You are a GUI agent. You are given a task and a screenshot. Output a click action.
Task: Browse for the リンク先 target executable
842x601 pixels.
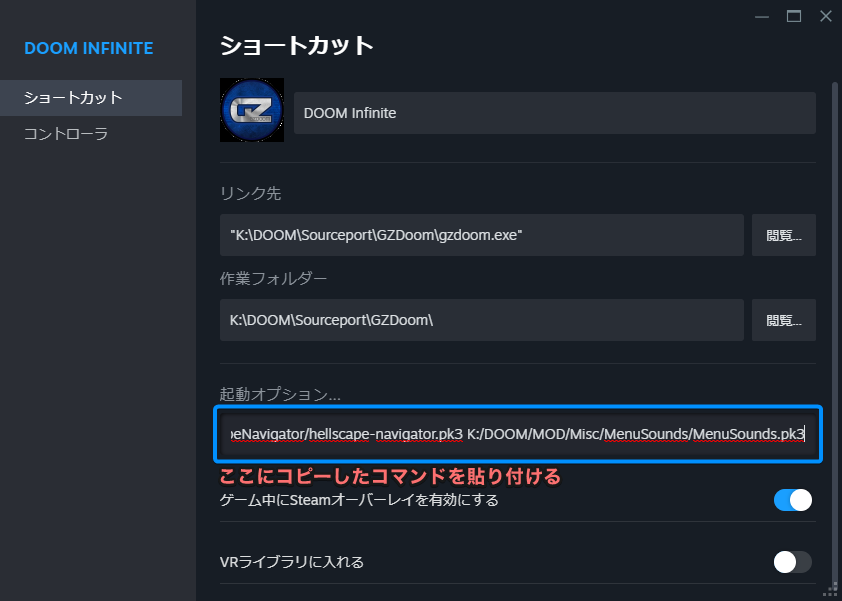(x=783, y=235)
